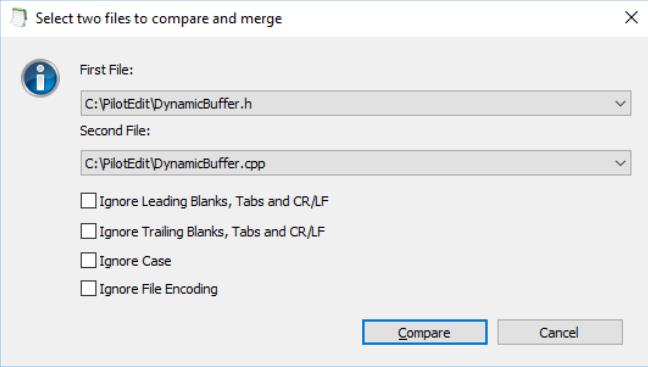Click into the DynamicBuffer.h path field
This screenshot has height=367, width=648.
pos(356,103)
